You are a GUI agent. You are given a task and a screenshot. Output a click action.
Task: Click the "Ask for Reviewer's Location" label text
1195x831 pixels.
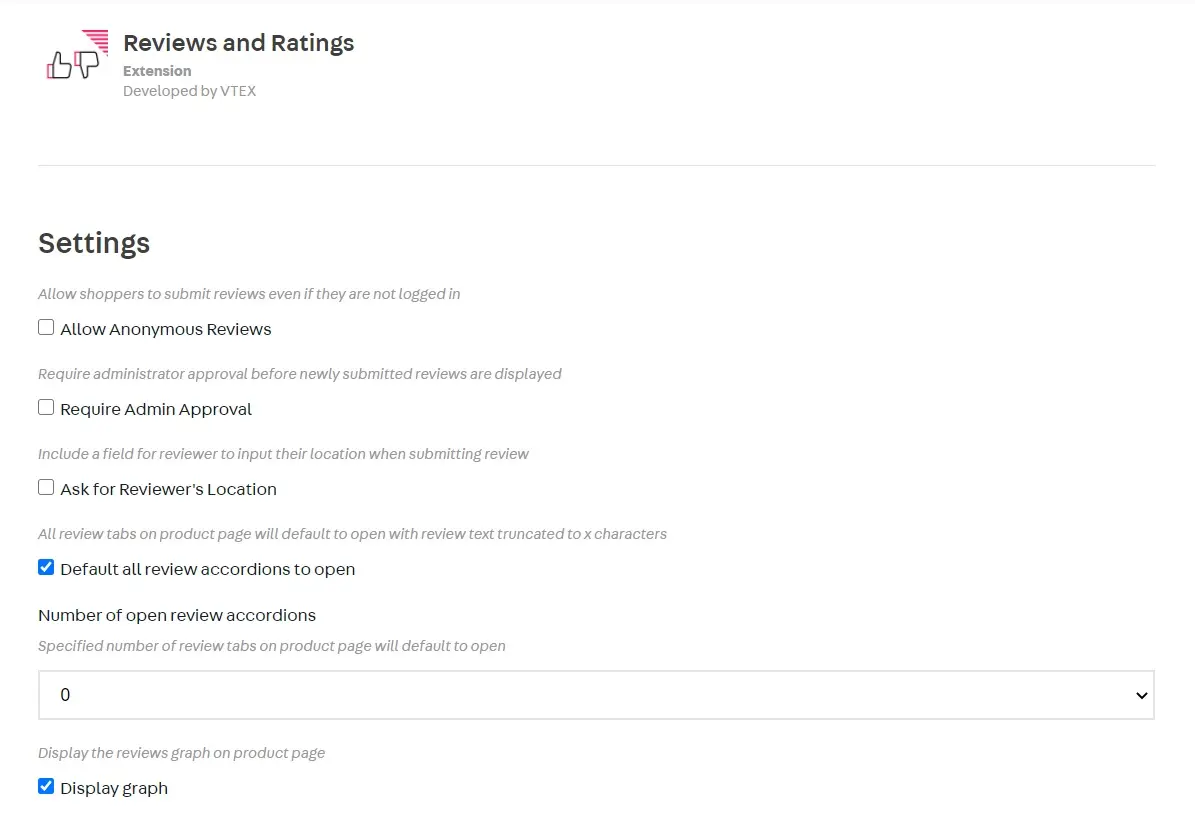tap(168, 489)
